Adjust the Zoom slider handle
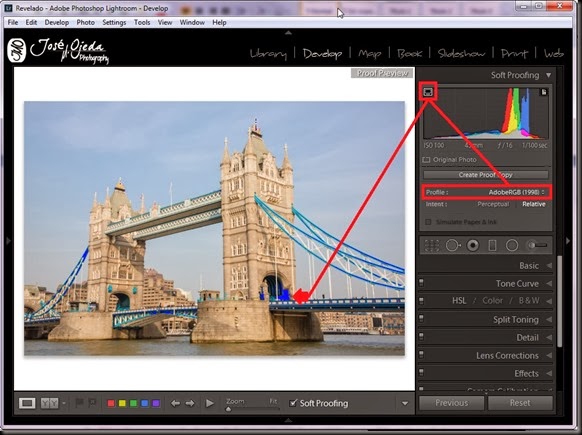The image size is (582, 435). pos(229,409)
